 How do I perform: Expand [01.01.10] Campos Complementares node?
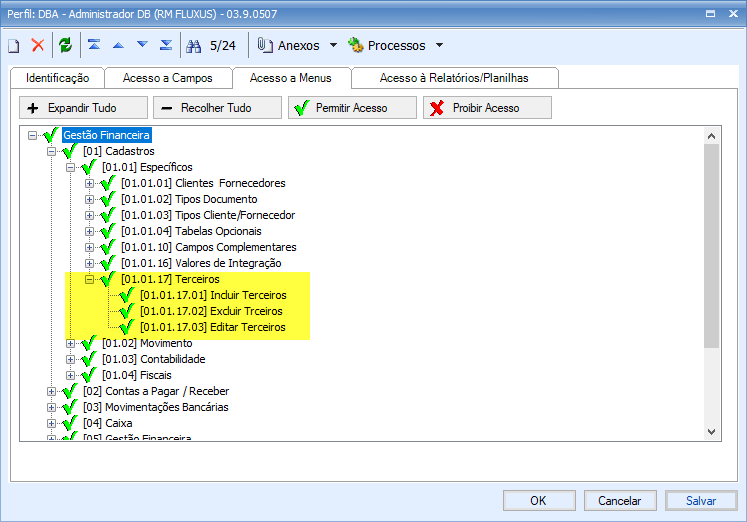89,247
